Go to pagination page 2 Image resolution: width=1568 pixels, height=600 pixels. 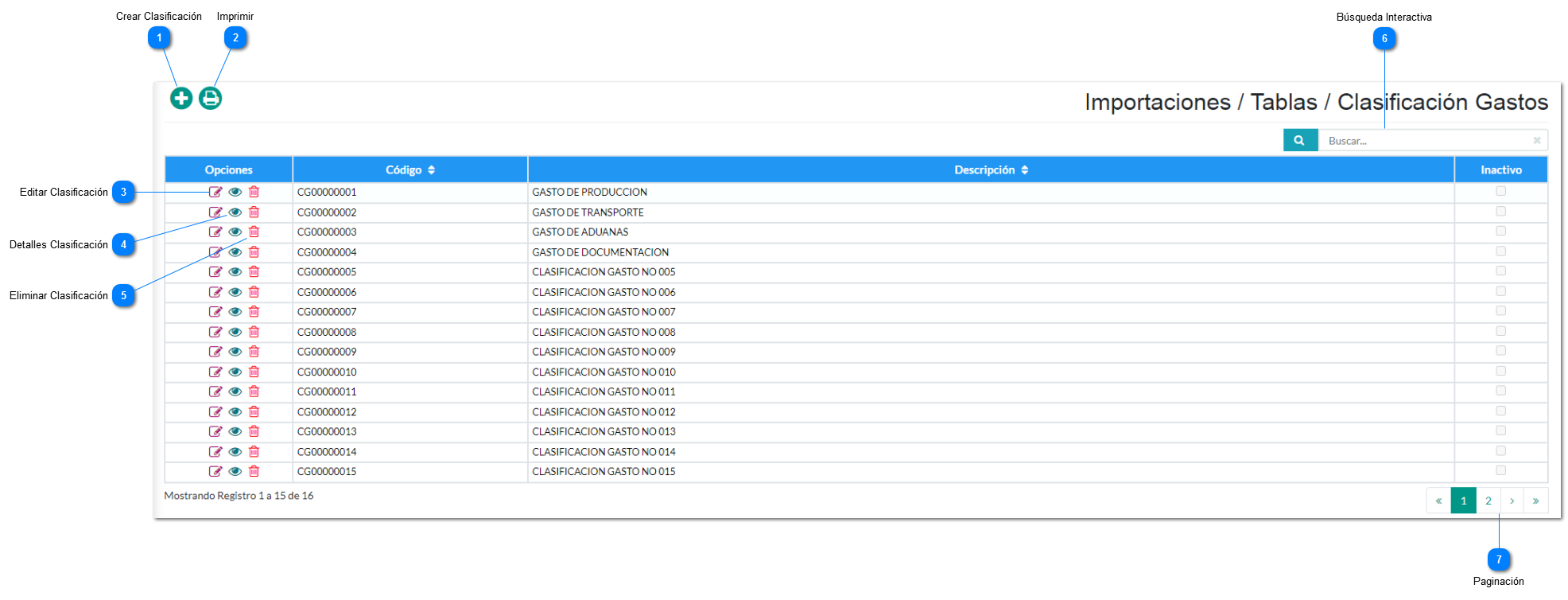point(1488,501)
